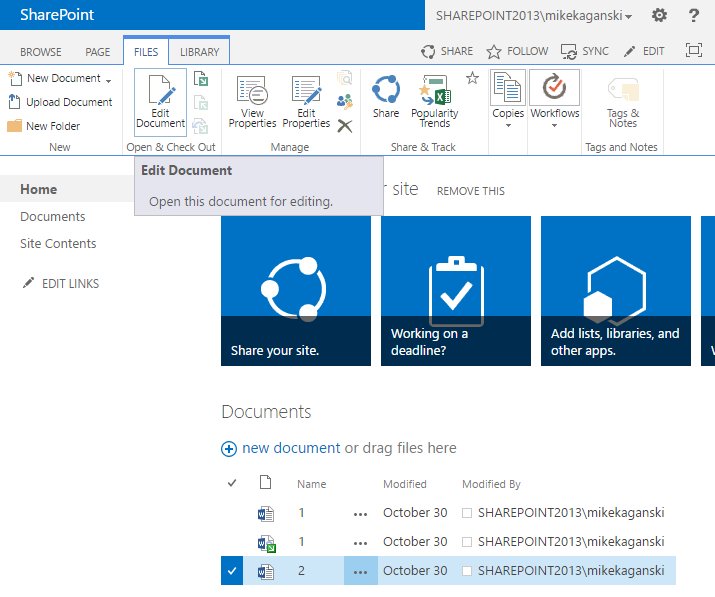Click the help question mark icon
The image size is (715, 597).
pos(694,15)
